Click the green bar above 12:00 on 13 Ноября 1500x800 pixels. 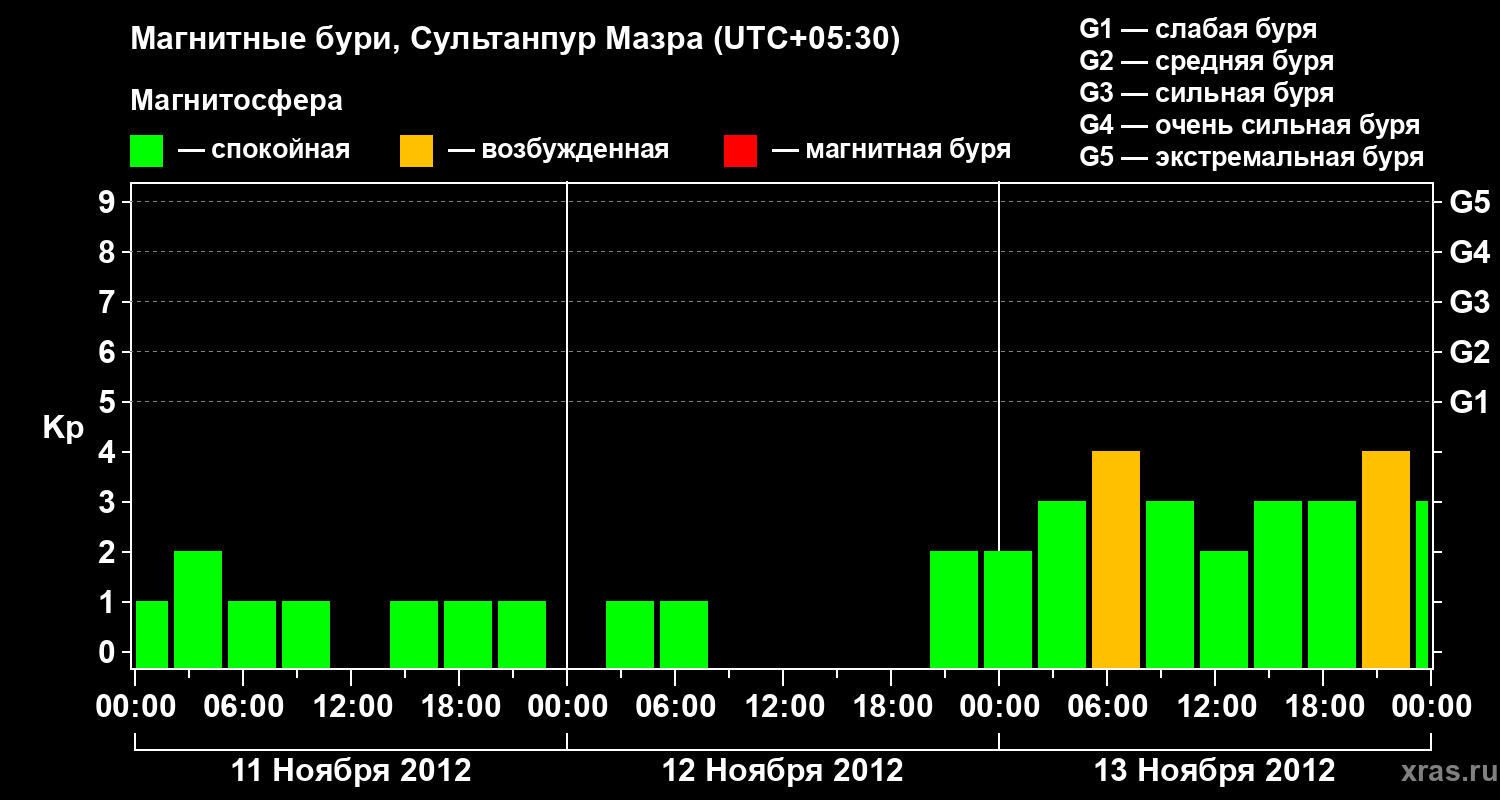coord(1224,609)
